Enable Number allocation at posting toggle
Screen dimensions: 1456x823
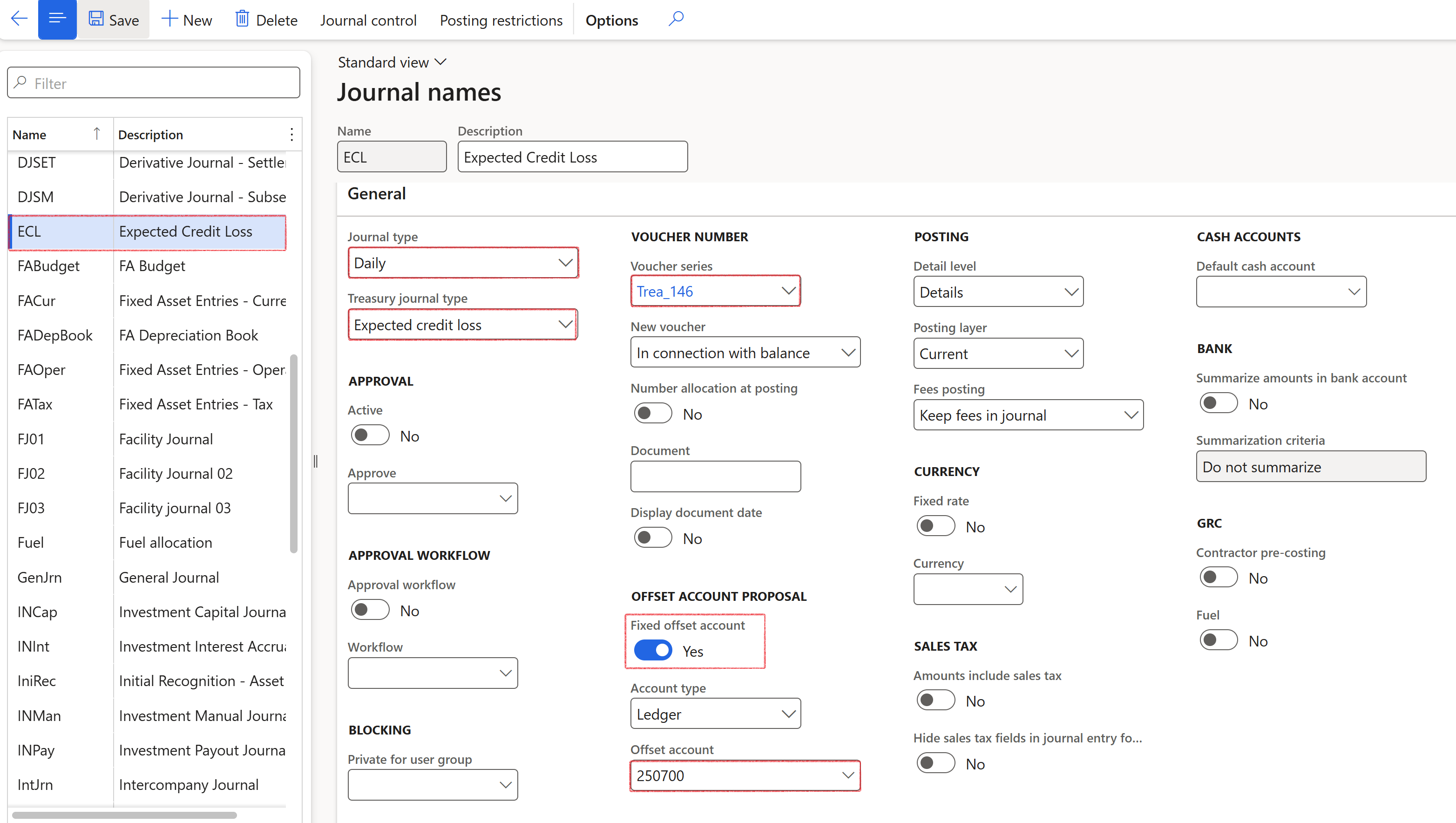(653, 414)
